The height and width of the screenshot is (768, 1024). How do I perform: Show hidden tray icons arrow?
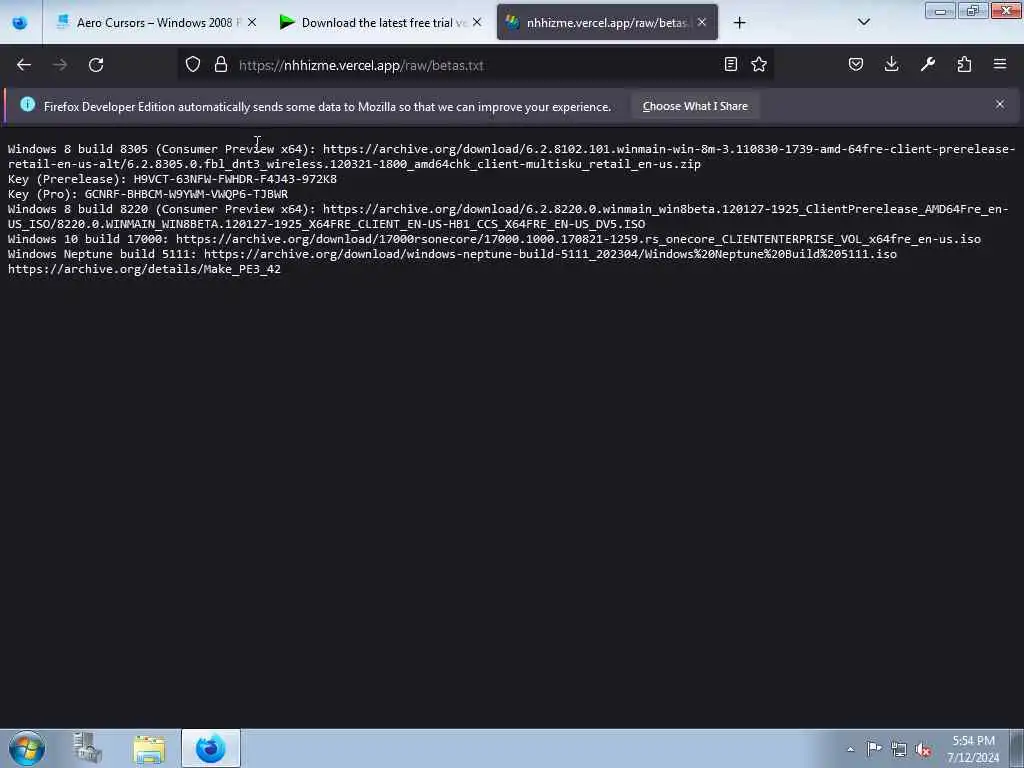pyautogui.click(x=850, y=749)
